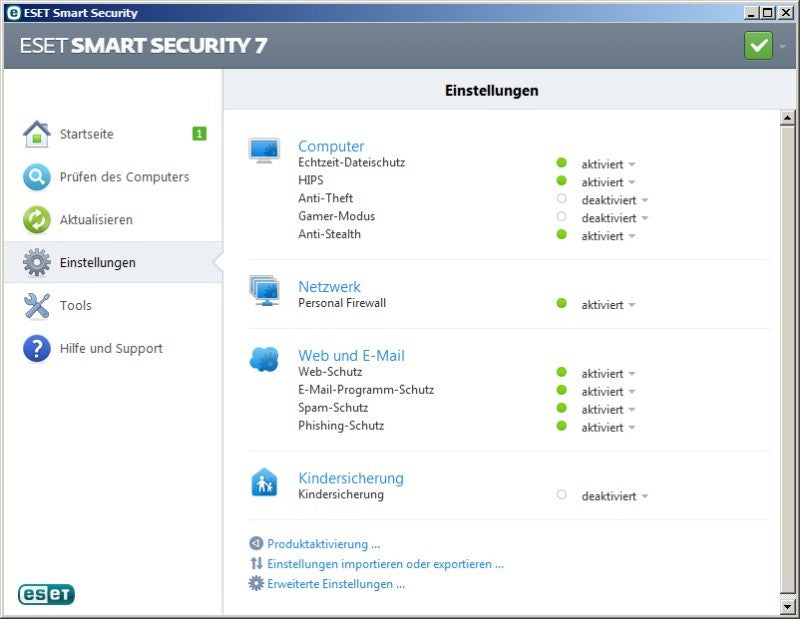800x619 pixels.
Task: Click the Personal Firewall label
Action: click(x=342, y=303)
